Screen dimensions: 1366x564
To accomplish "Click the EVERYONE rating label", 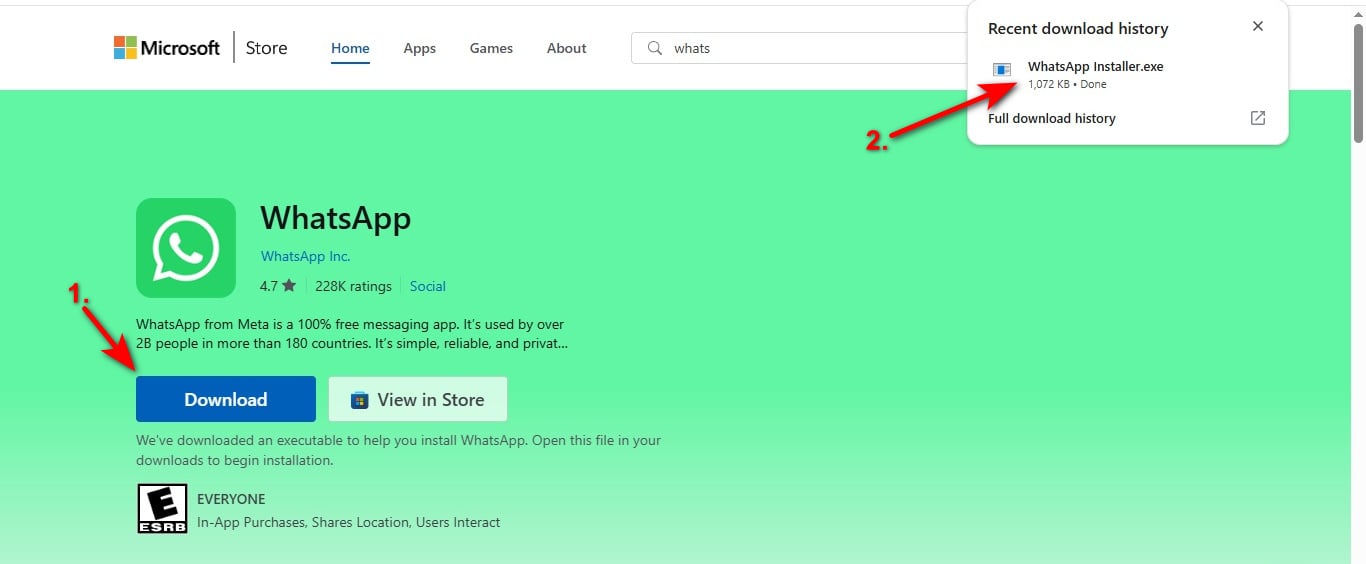I will pyautogui.click(x=231, y=499).
